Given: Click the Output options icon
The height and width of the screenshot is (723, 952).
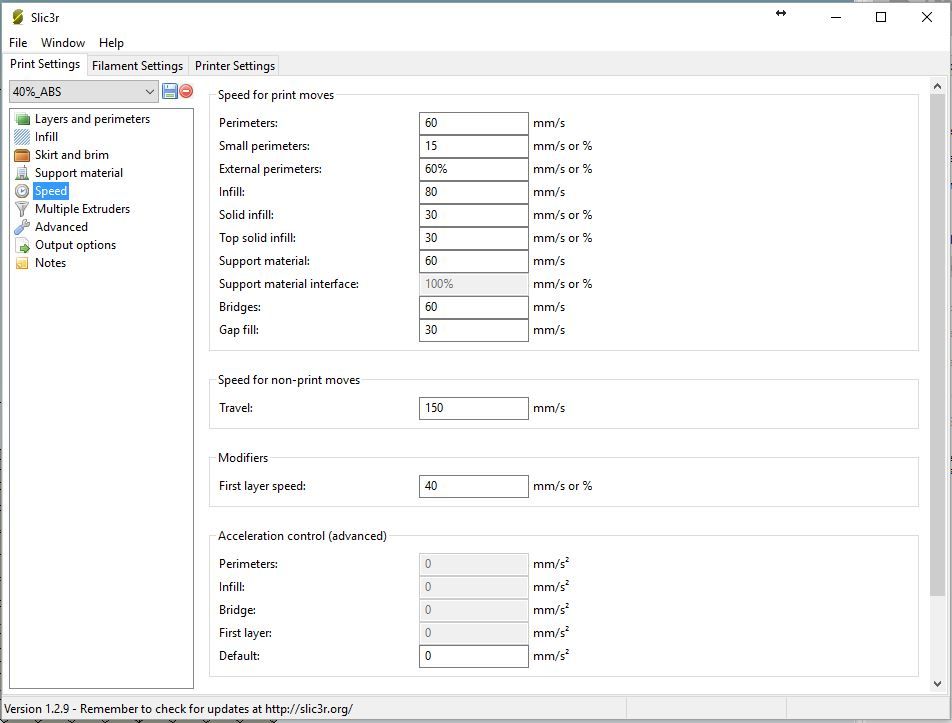Looking at the screenshot, I should pyautogui.click(x=22, y=245).
